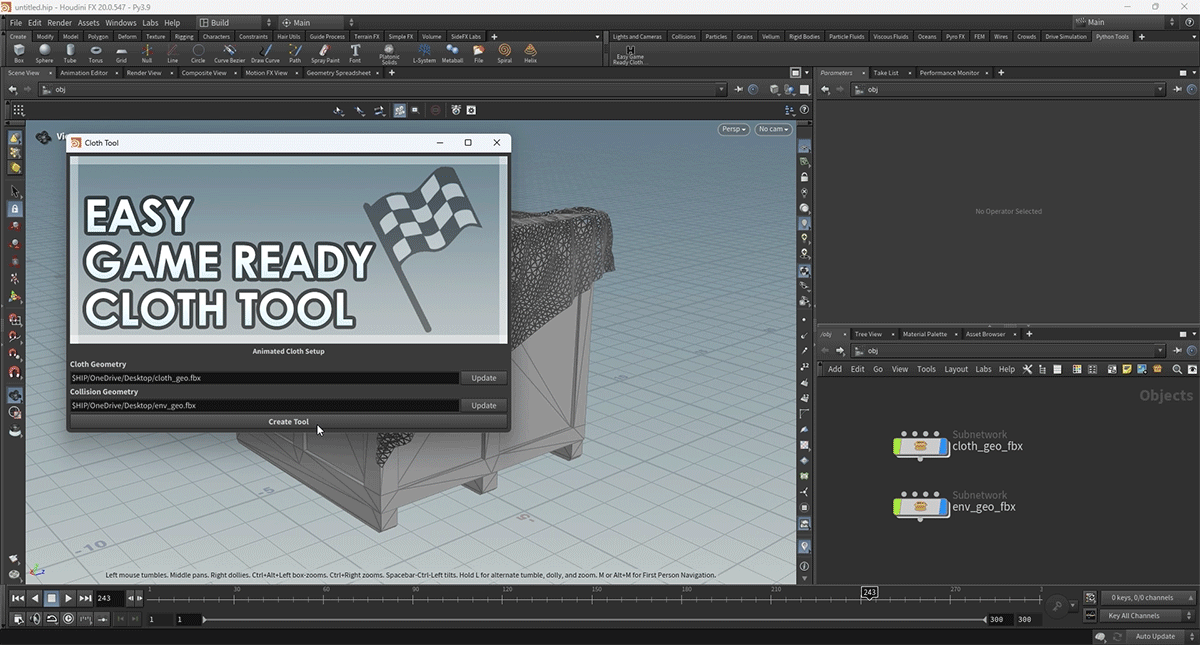Viewport: 1200px width, 645px height.
Task: Open network editor Layout menu
Action: (956, 369)
